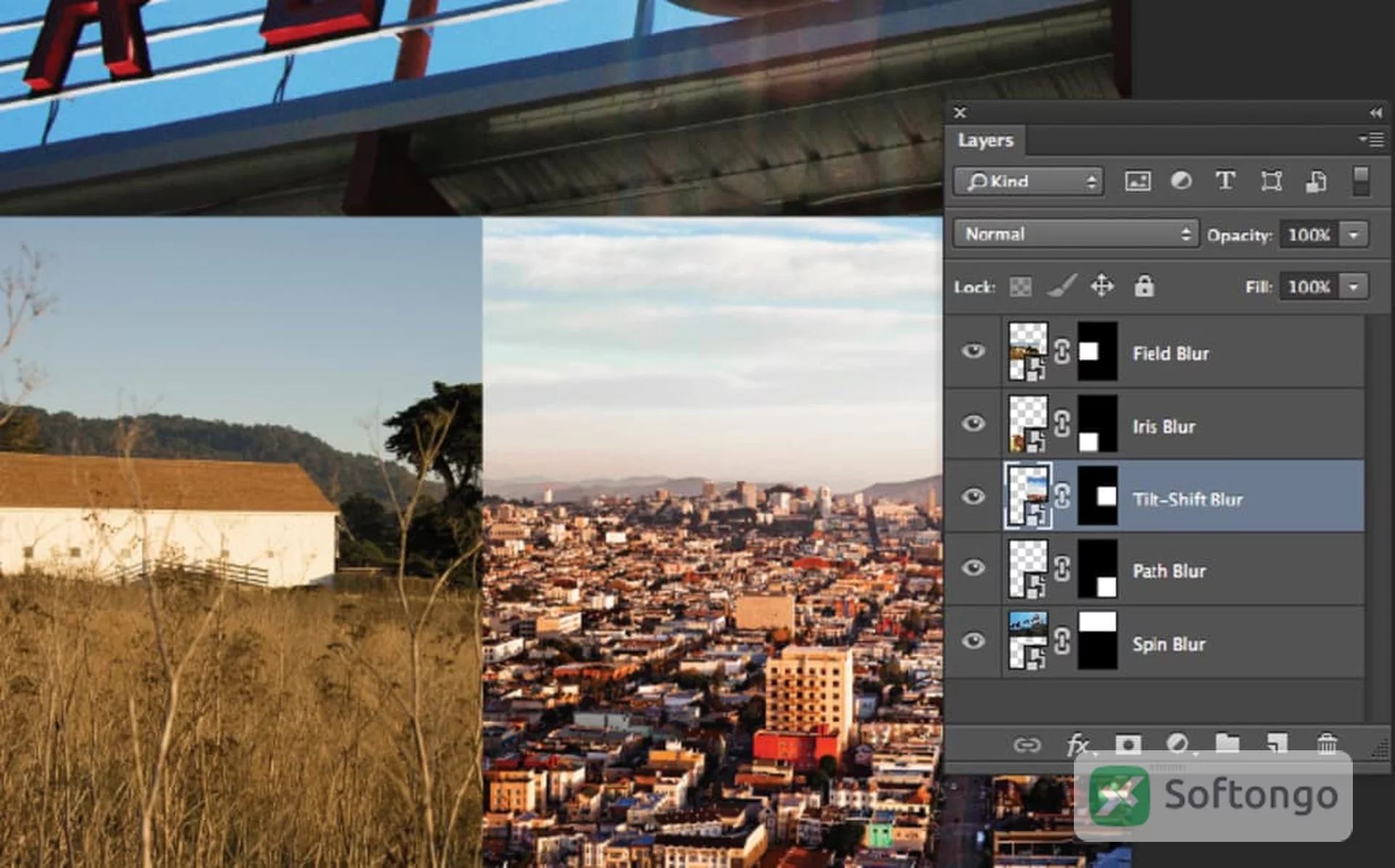The height and width of the screenshot is (868, 1395).
Task: Select the Field Blur layer mask thumbnail
Action: click(1097, 352)
